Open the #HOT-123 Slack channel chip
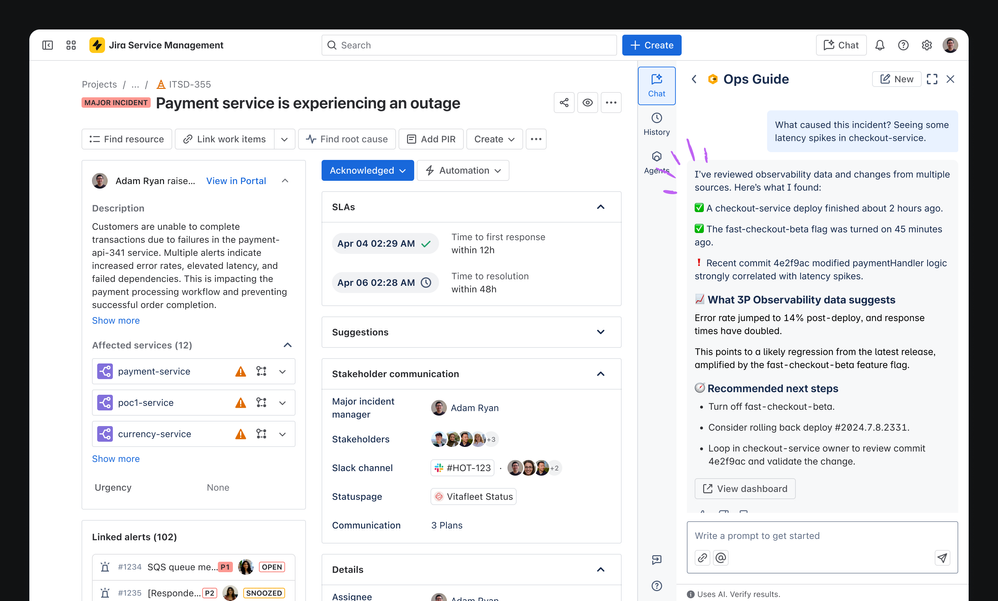 click(x=462, y=468)
